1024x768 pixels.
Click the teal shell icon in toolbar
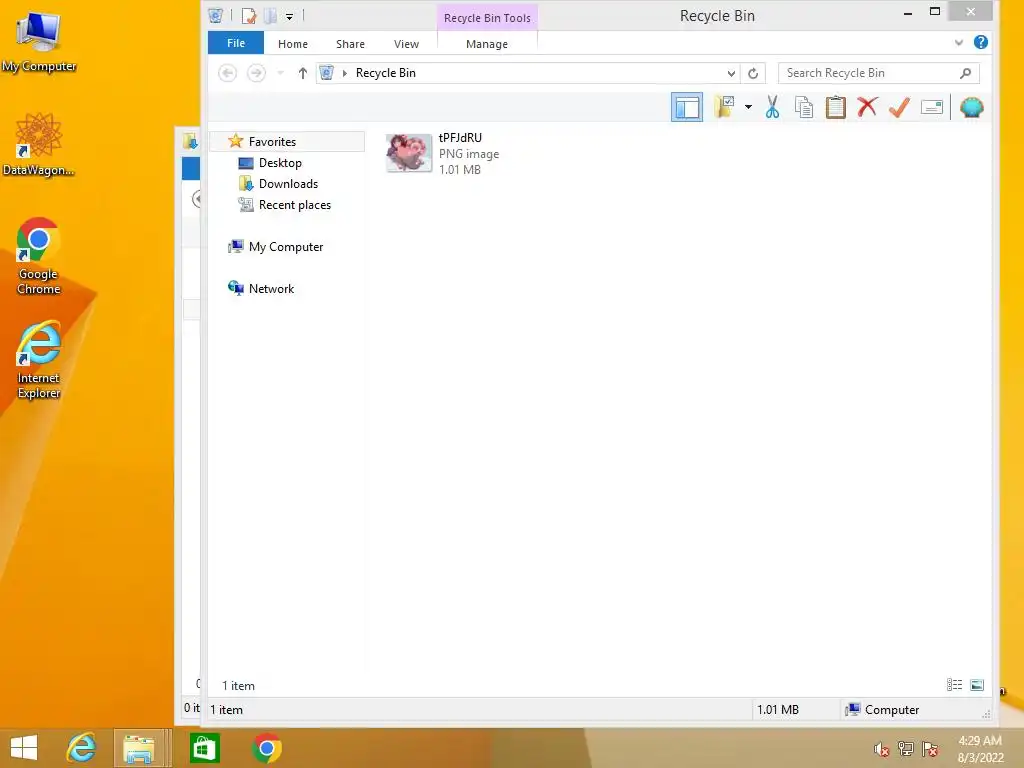coord(972,107)
